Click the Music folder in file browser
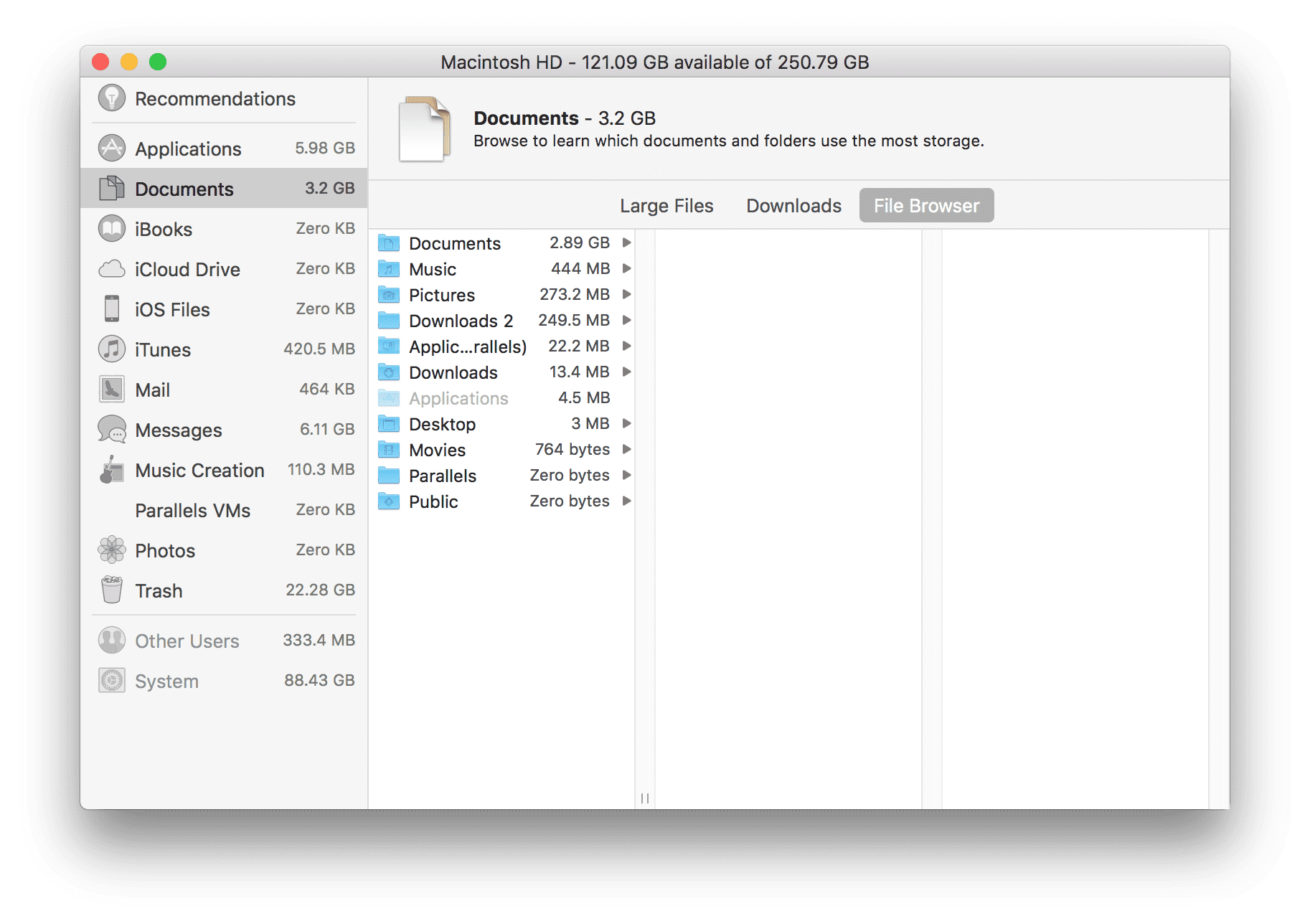The image size is (1310, 924). tap(432, 269)
